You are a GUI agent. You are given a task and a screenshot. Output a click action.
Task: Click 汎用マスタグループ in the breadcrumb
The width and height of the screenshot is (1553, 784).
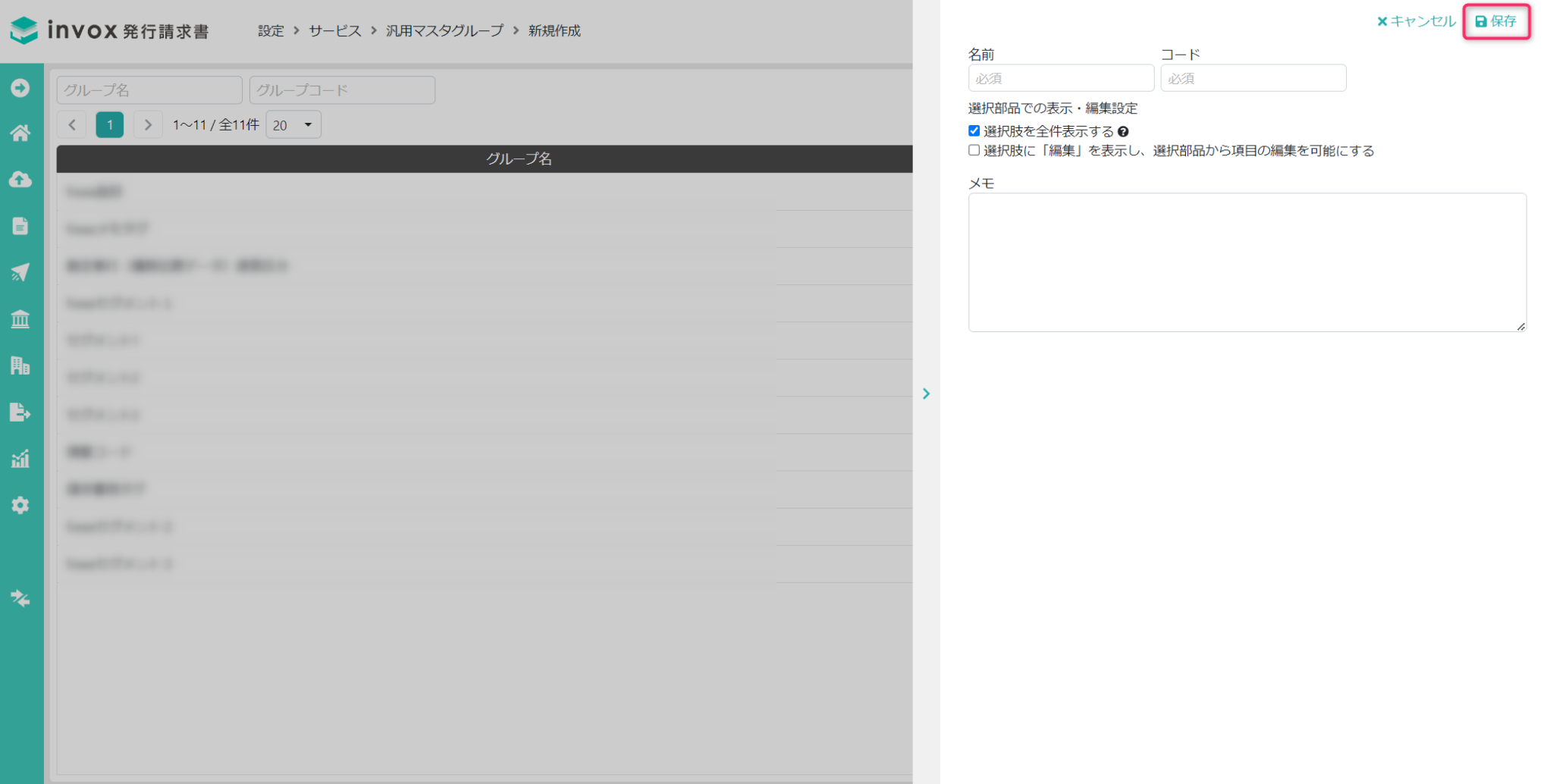(444, 31)
